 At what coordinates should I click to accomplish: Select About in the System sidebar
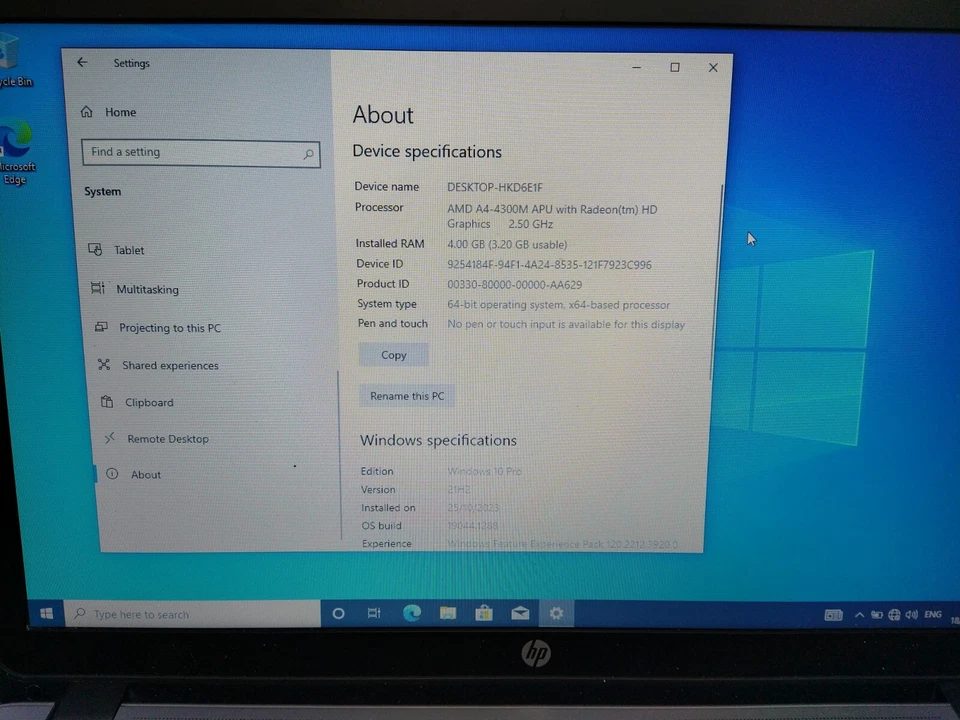tap(145, 474)
